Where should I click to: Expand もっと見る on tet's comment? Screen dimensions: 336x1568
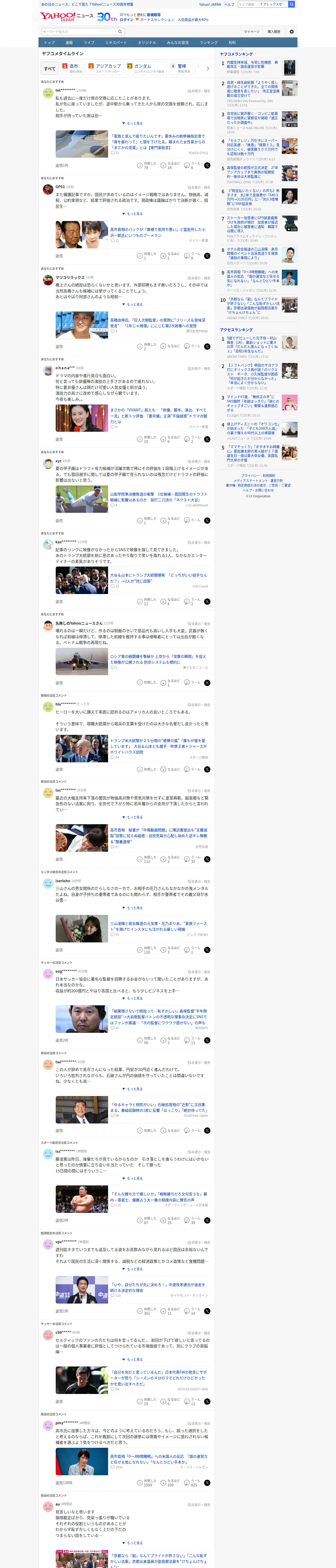click(133, 123)
